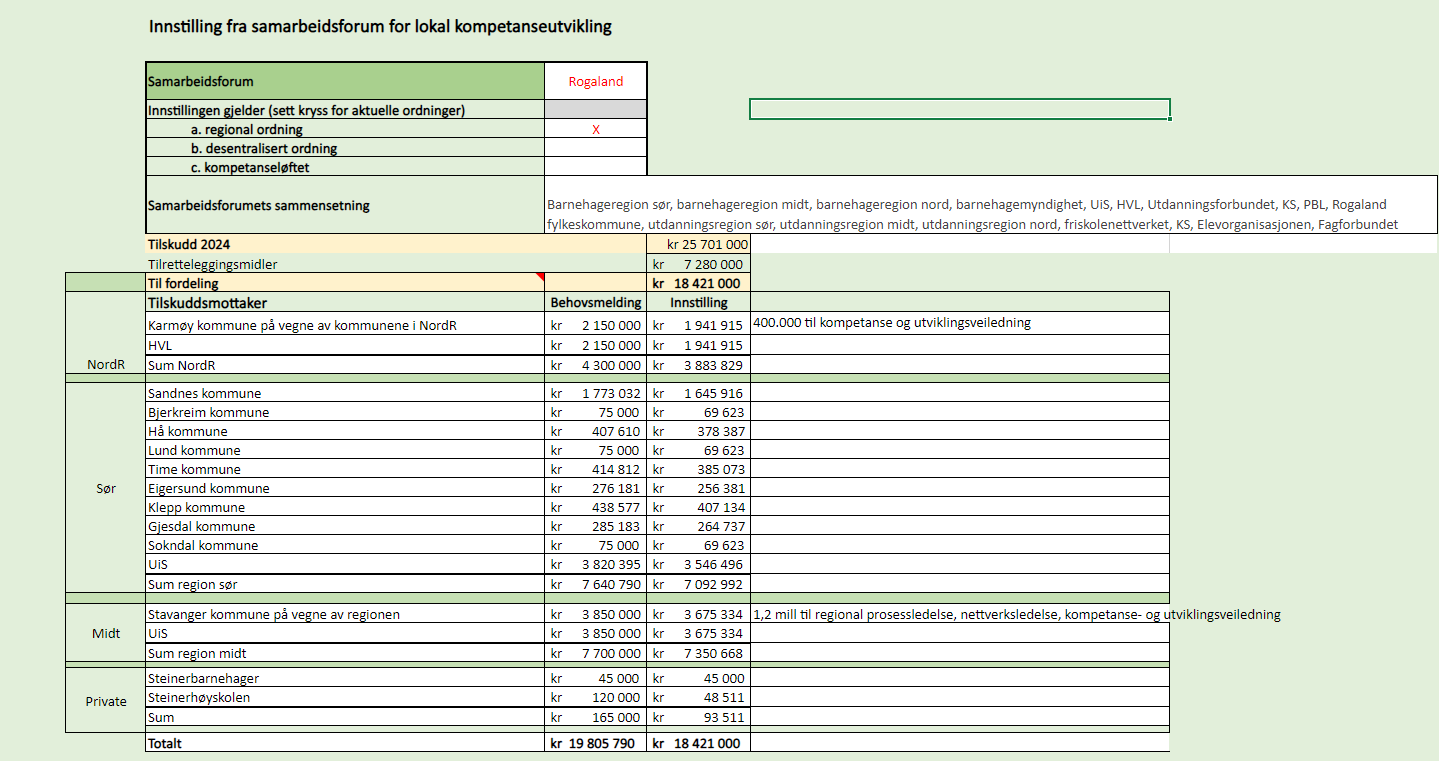1439x761 pixels.
Task: Select the Tilretteleggingsmidler amount 7 280 000
Action: pos(698,264)
